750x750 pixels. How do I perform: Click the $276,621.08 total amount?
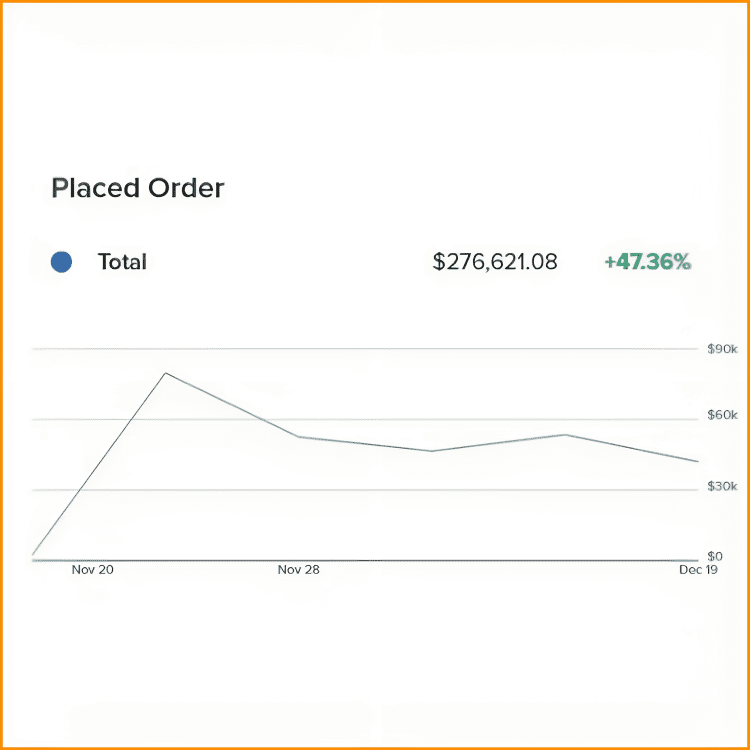click(495, 262)
